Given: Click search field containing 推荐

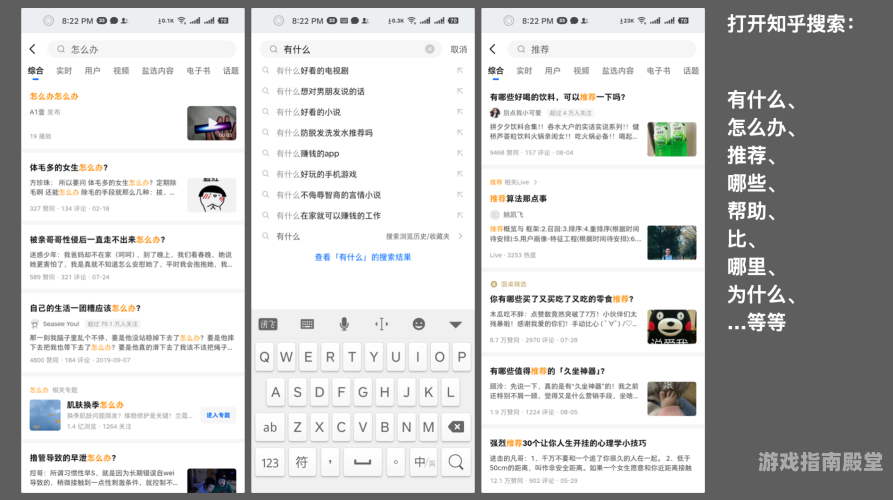Looking at the screenshot, I should pos(601,49).
